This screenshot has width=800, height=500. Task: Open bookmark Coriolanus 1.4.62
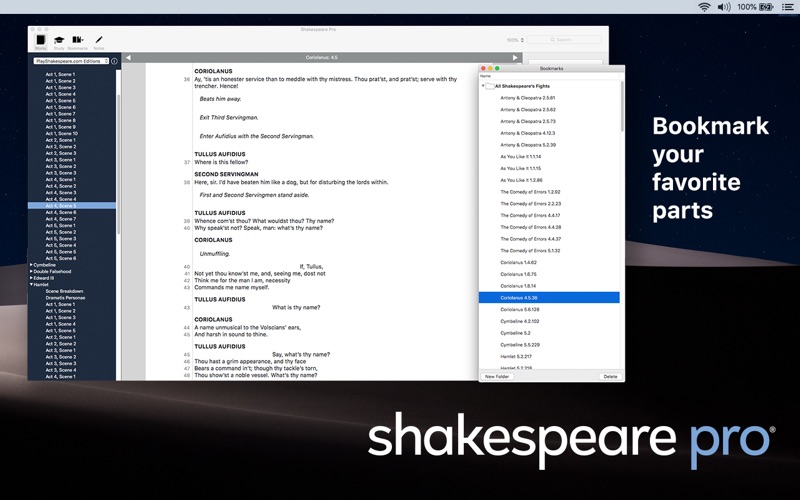click(x=518, y=263)
